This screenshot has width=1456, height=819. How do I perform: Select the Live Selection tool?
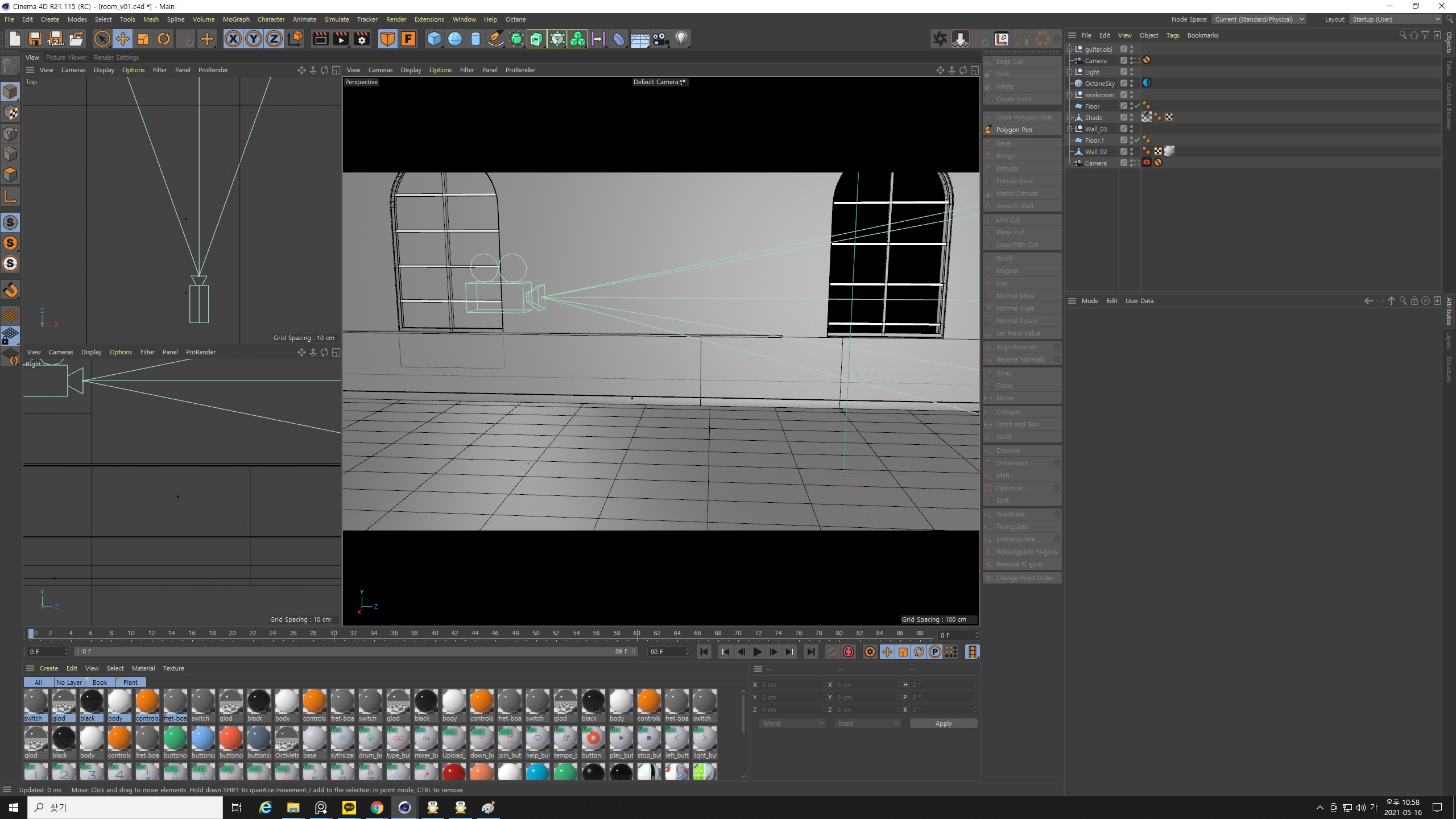pos(102,39)
